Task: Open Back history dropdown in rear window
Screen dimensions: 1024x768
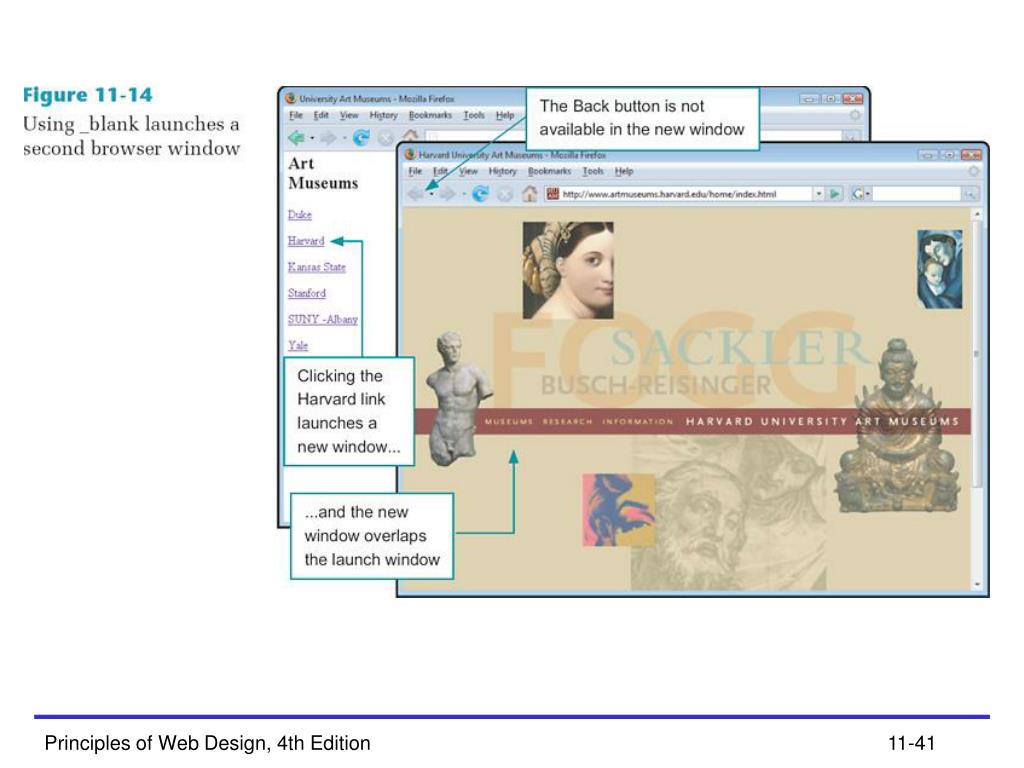Action: (312, 138)
